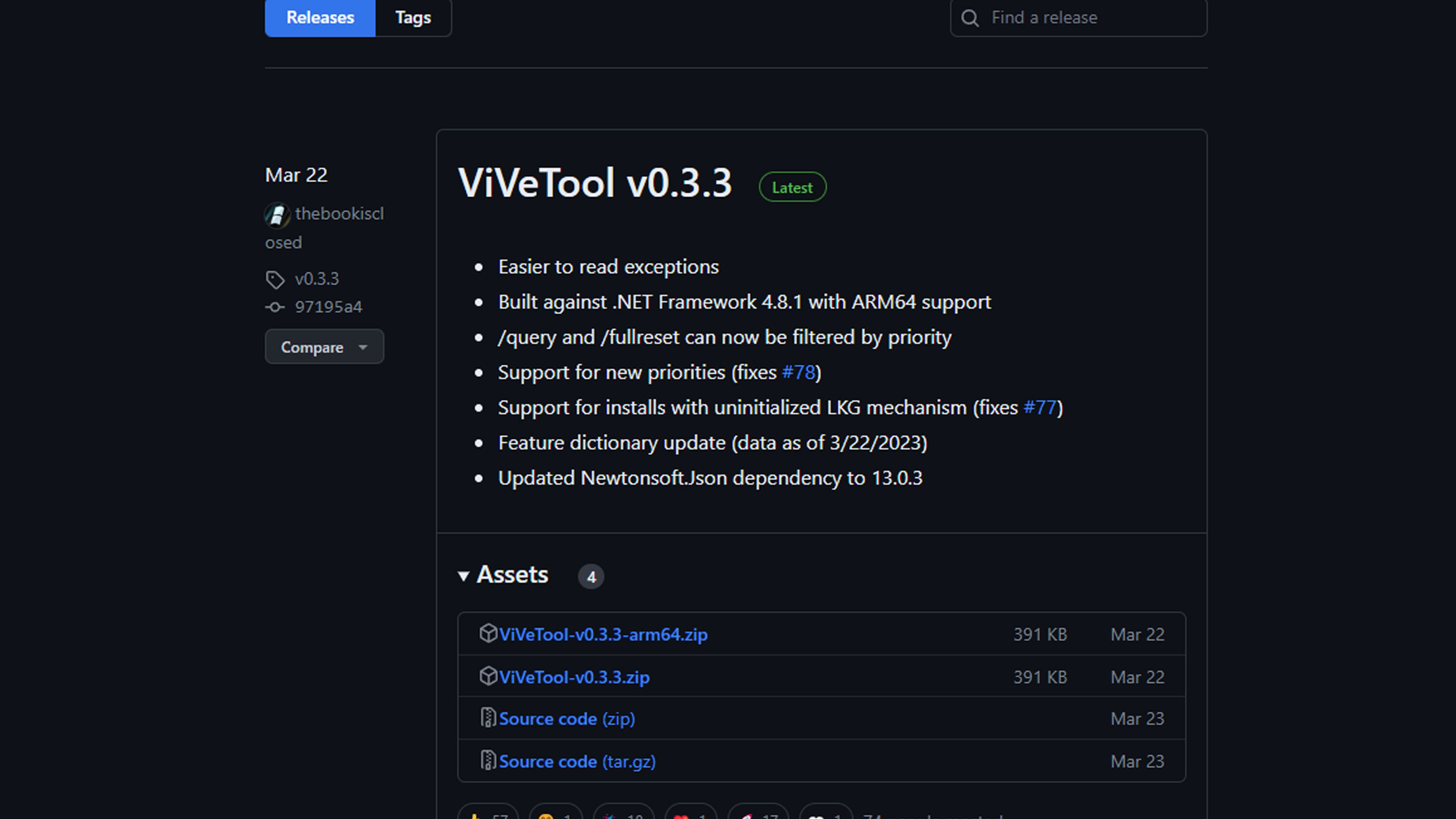This screenshot has width=1456, height=819.
Task: Collapse the Assets section triangle
Action: click(463, 576)
